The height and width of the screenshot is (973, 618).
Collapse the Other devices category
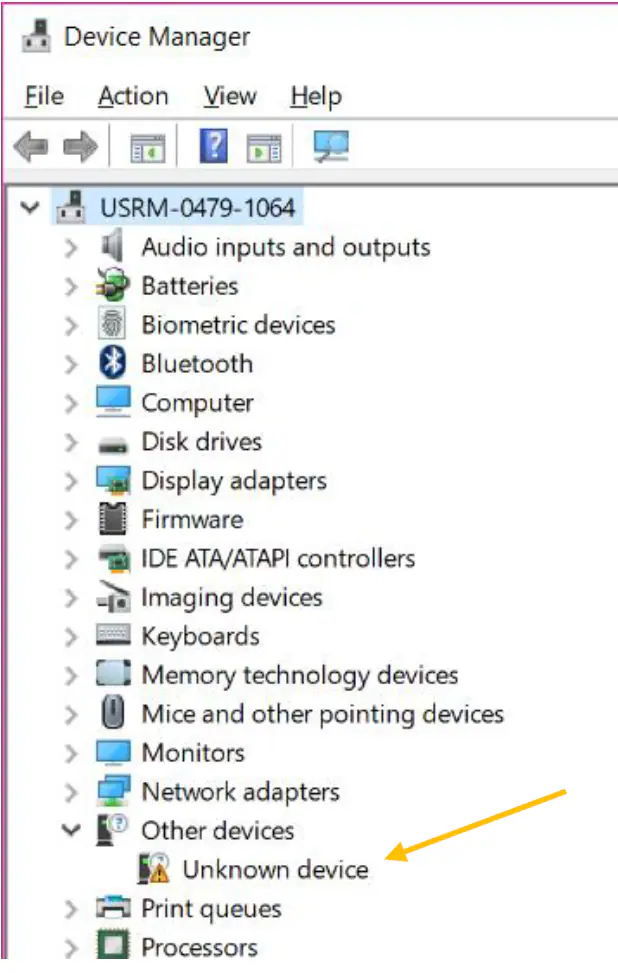70,831
